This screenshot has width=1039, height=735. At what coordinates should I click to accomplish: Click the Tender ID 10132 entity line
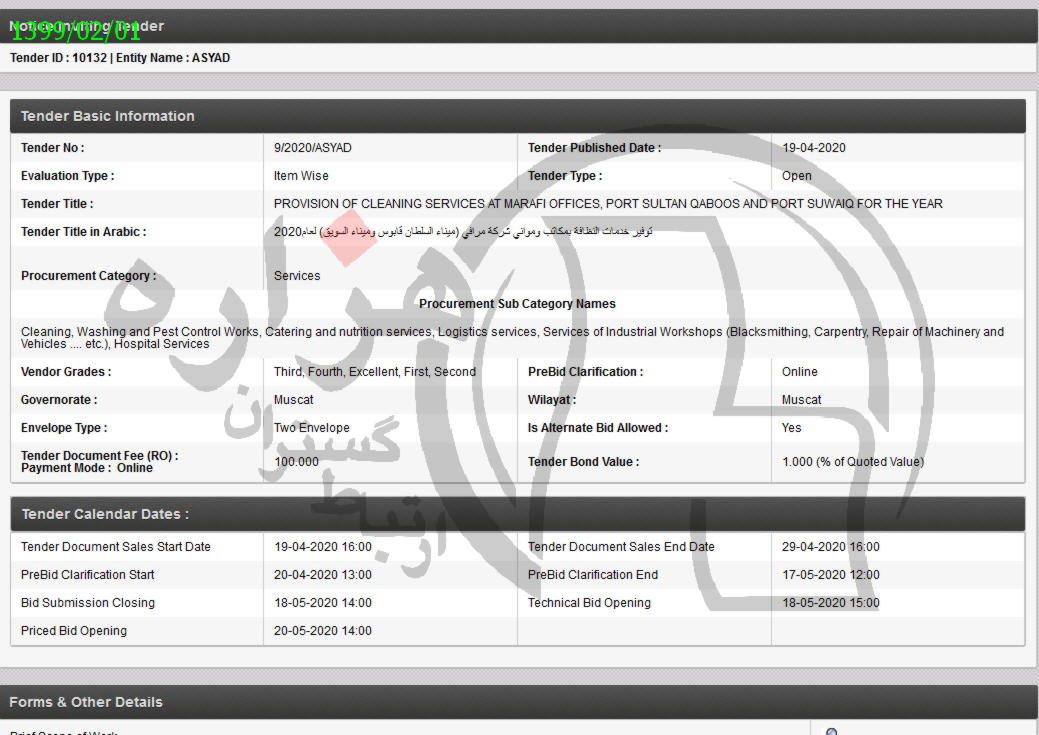pos(120,58)
